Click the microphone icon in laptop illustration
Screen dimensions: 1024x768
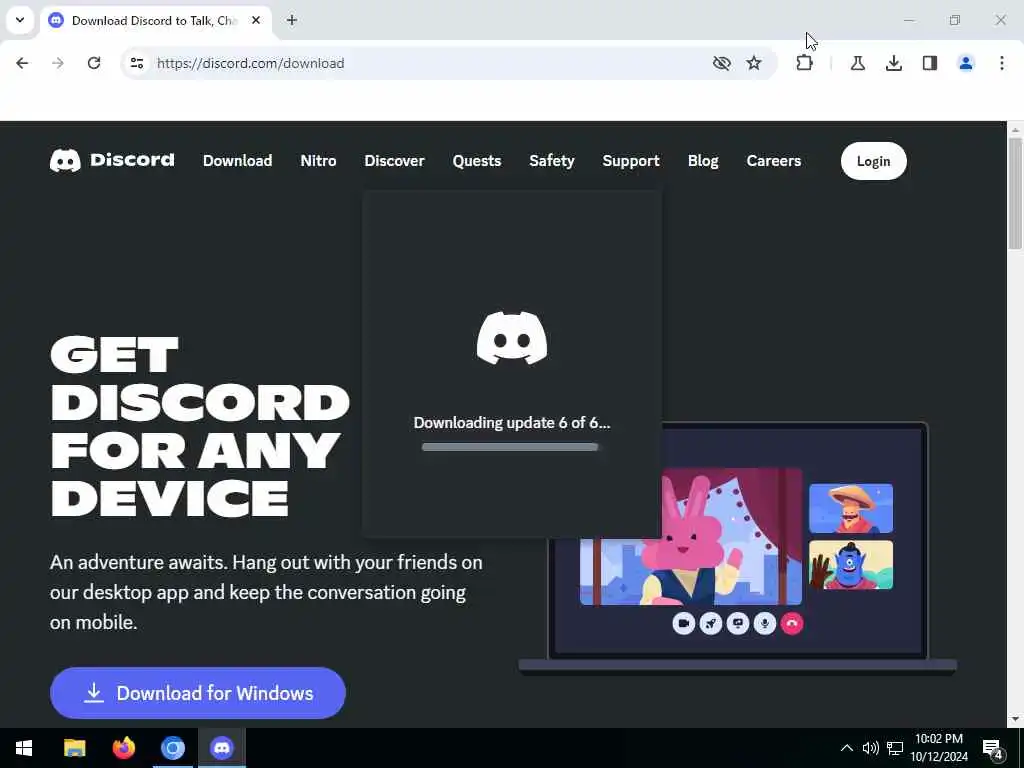tap(765, 624)
